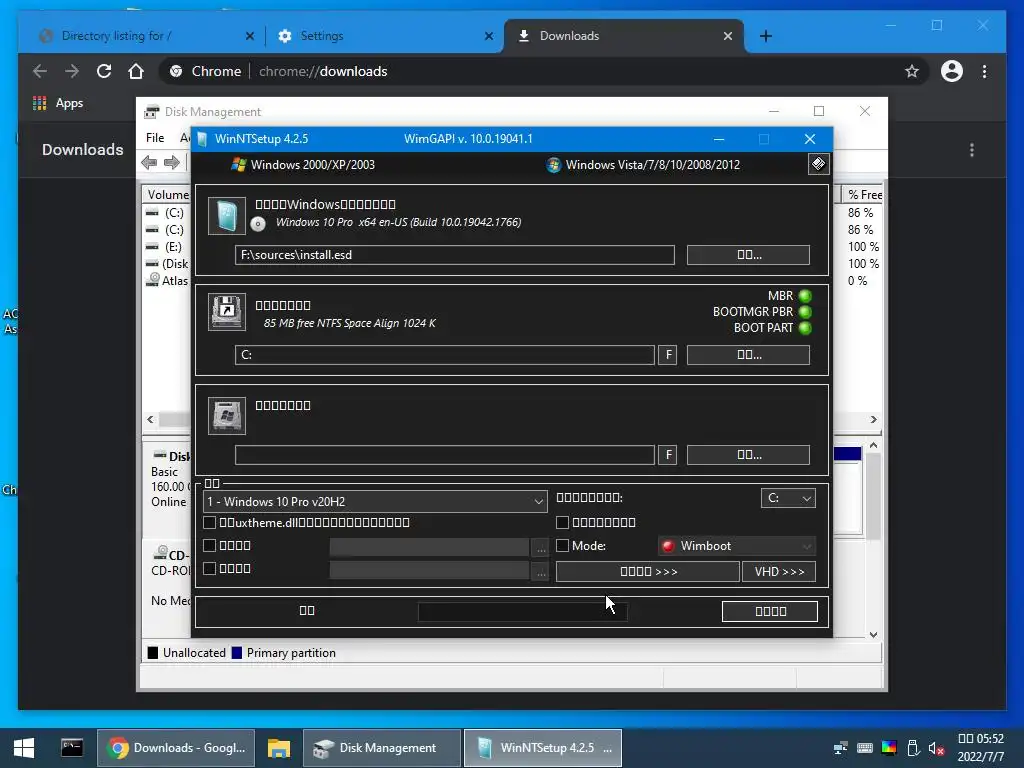Click the (E:) volume row
Viewport: 1024px width, 768px height.
click(167, 247)
